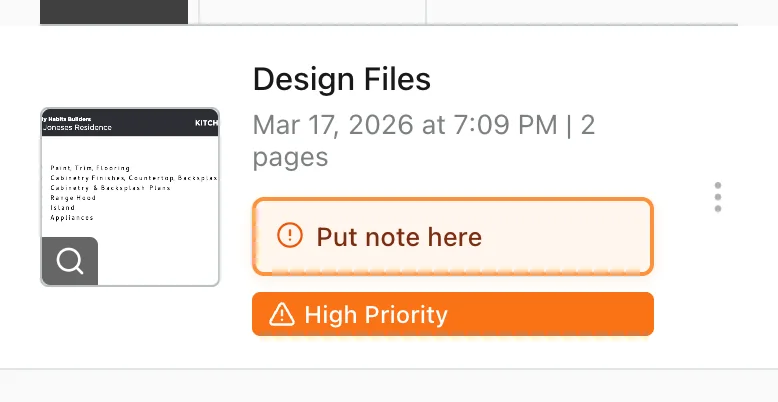
Task: Click the Put note here field
Action: point(452,237)
